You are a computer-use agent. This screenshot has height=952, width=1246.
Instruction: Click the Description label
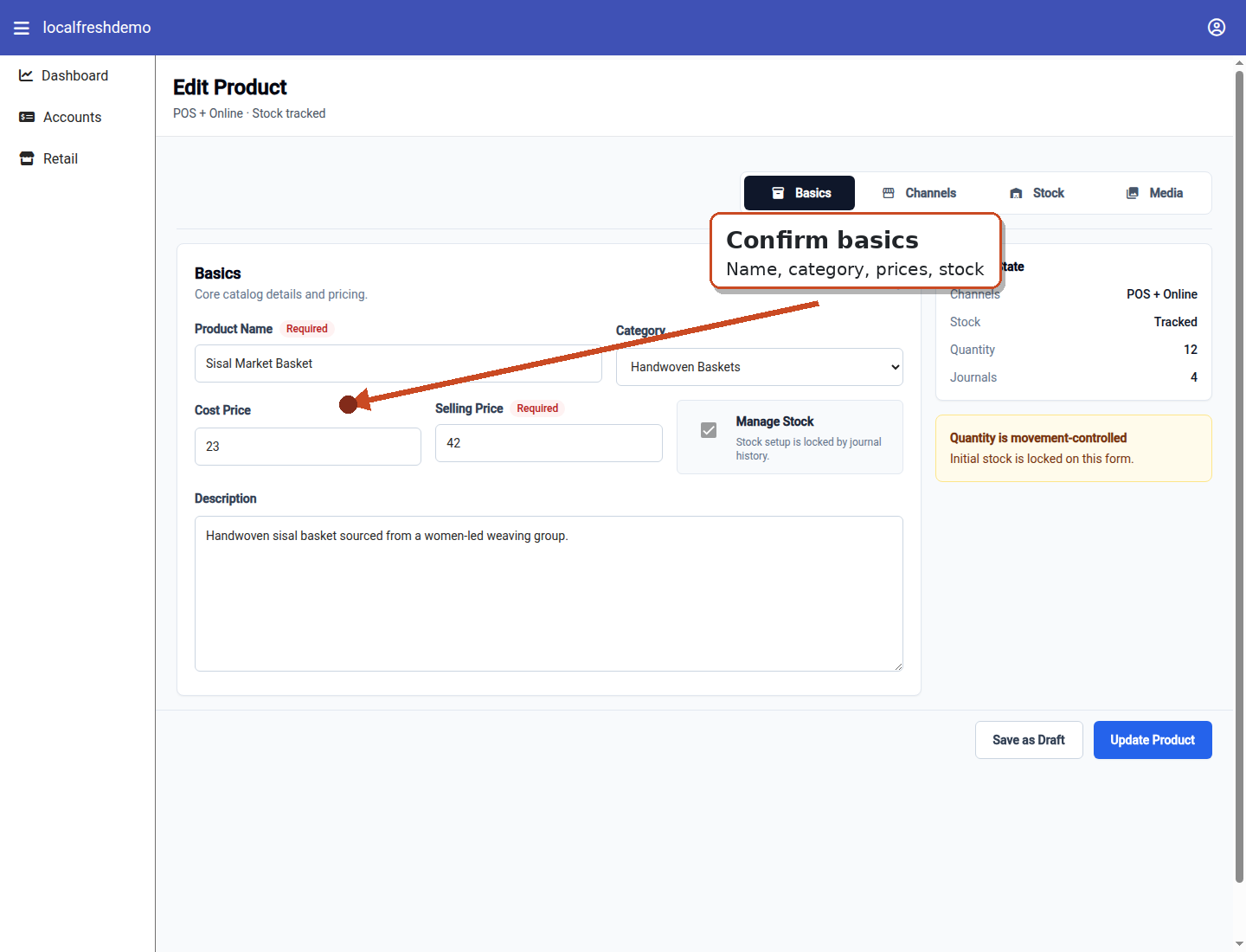[226, 499]
